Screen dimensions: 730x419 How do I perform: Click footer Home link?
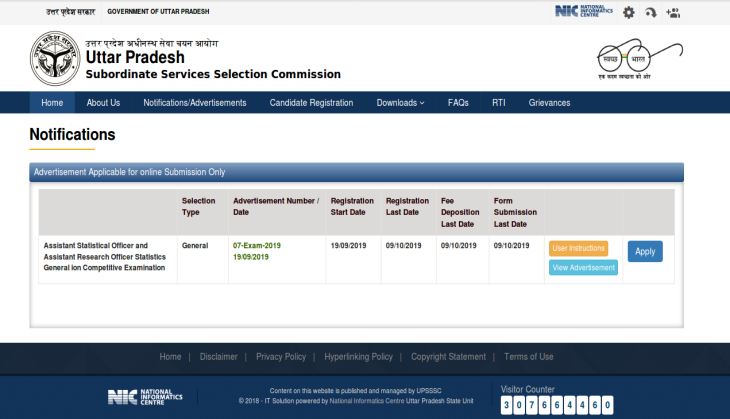[170, 357]
